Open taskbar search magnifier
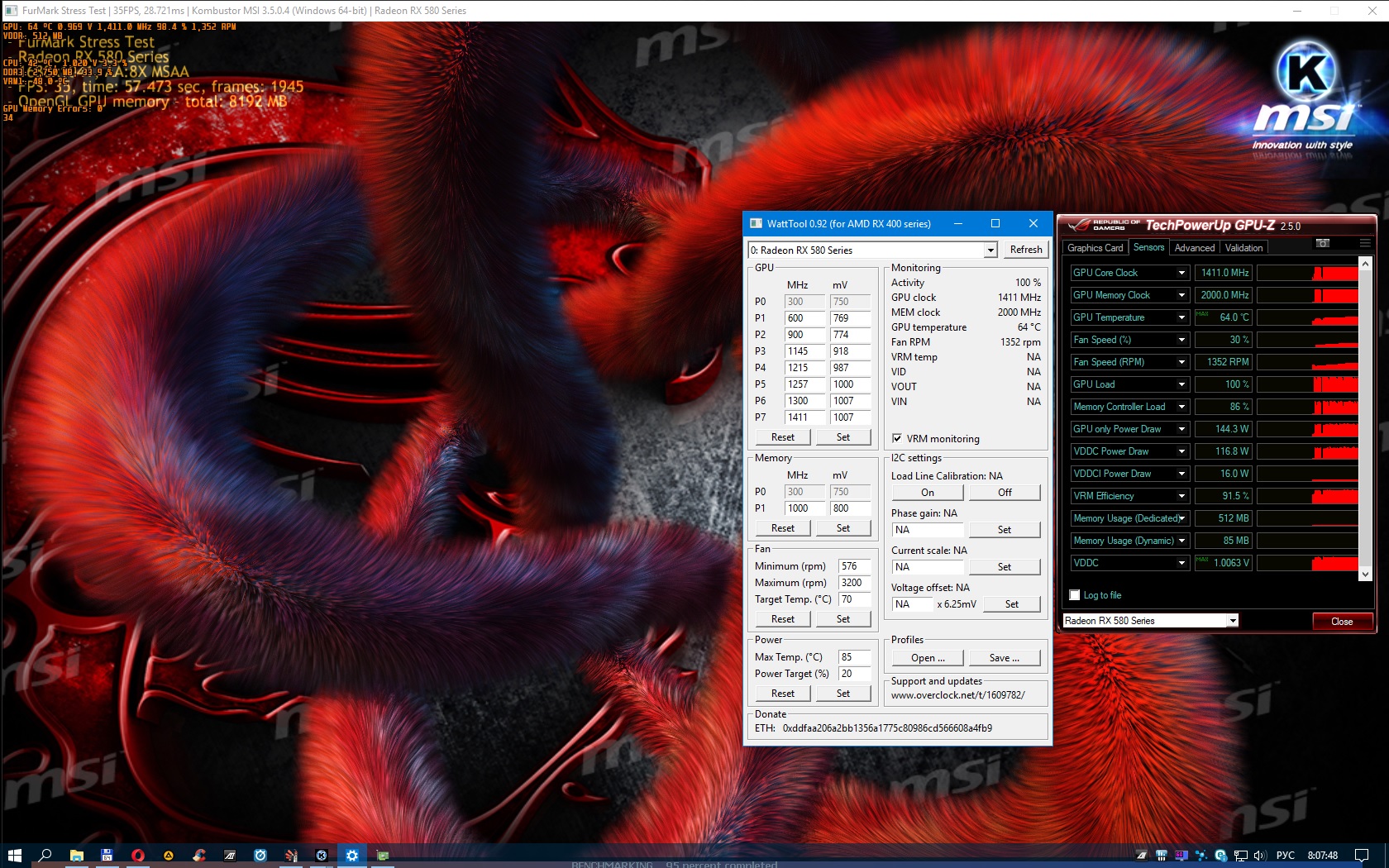This screenshot has height=868, width=1389. point(45,856)
